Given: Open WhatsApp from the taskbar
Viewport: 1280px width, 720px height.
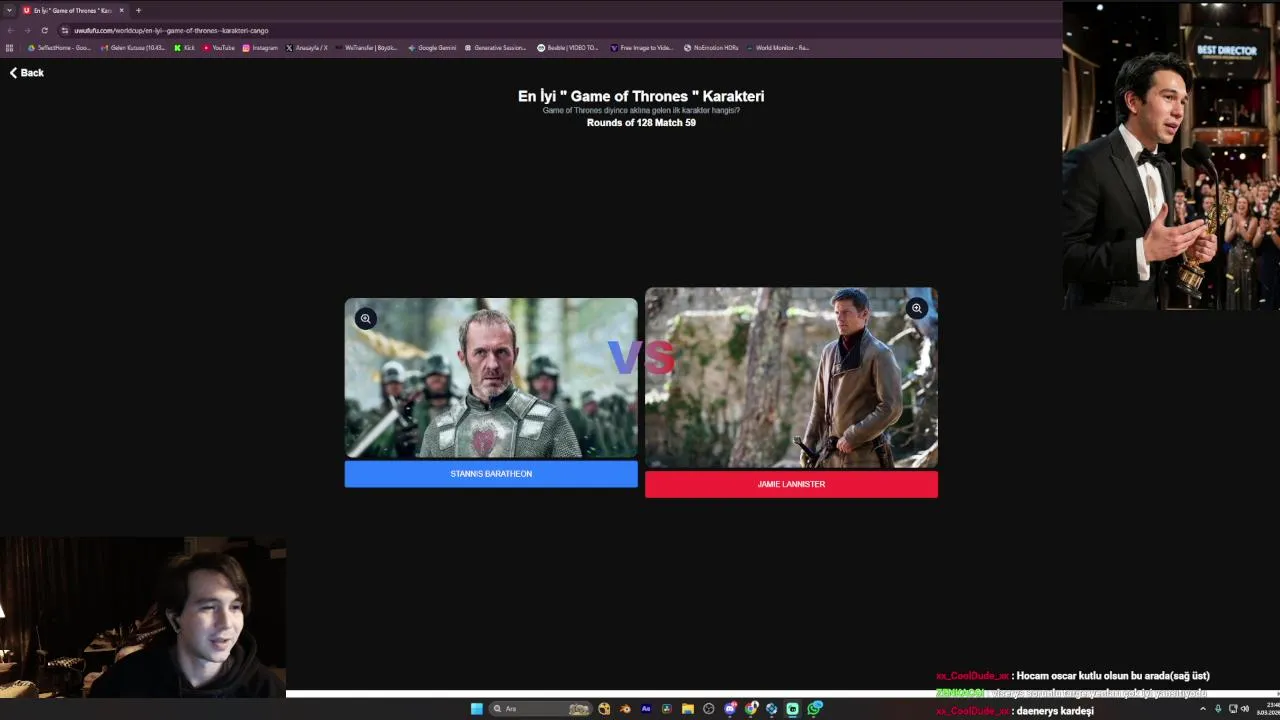Looking at the screenshot, I should (x=815, y=709).
